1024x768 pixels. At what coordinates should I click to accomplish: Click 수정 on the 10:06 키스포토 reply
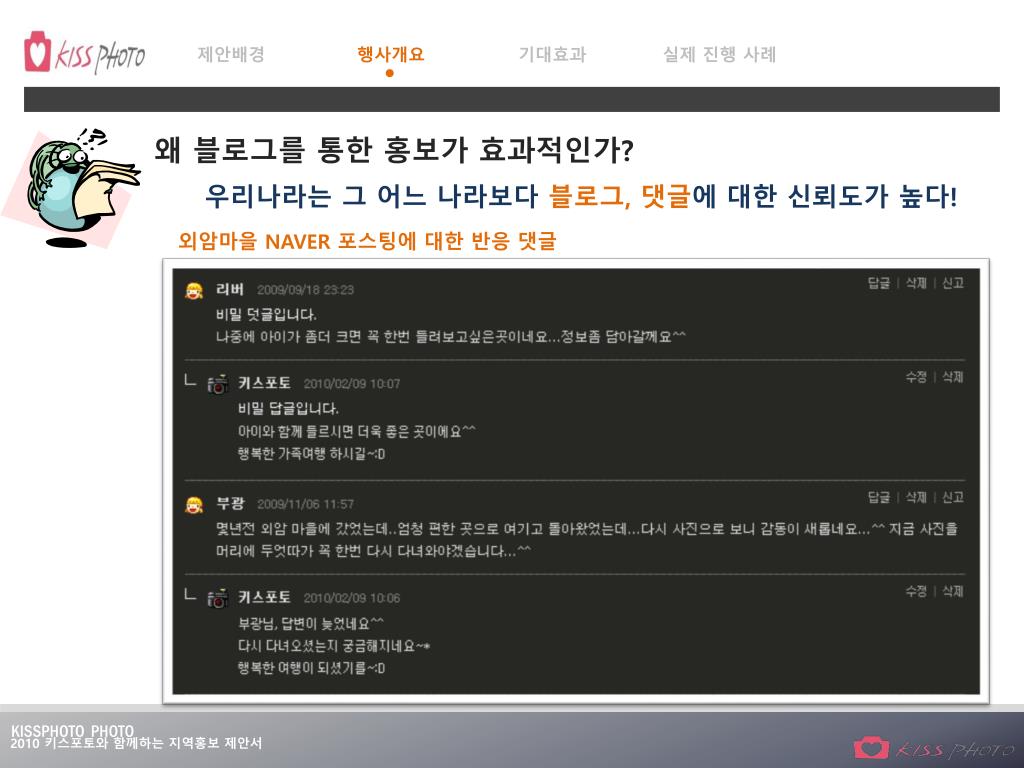(916, 591)
